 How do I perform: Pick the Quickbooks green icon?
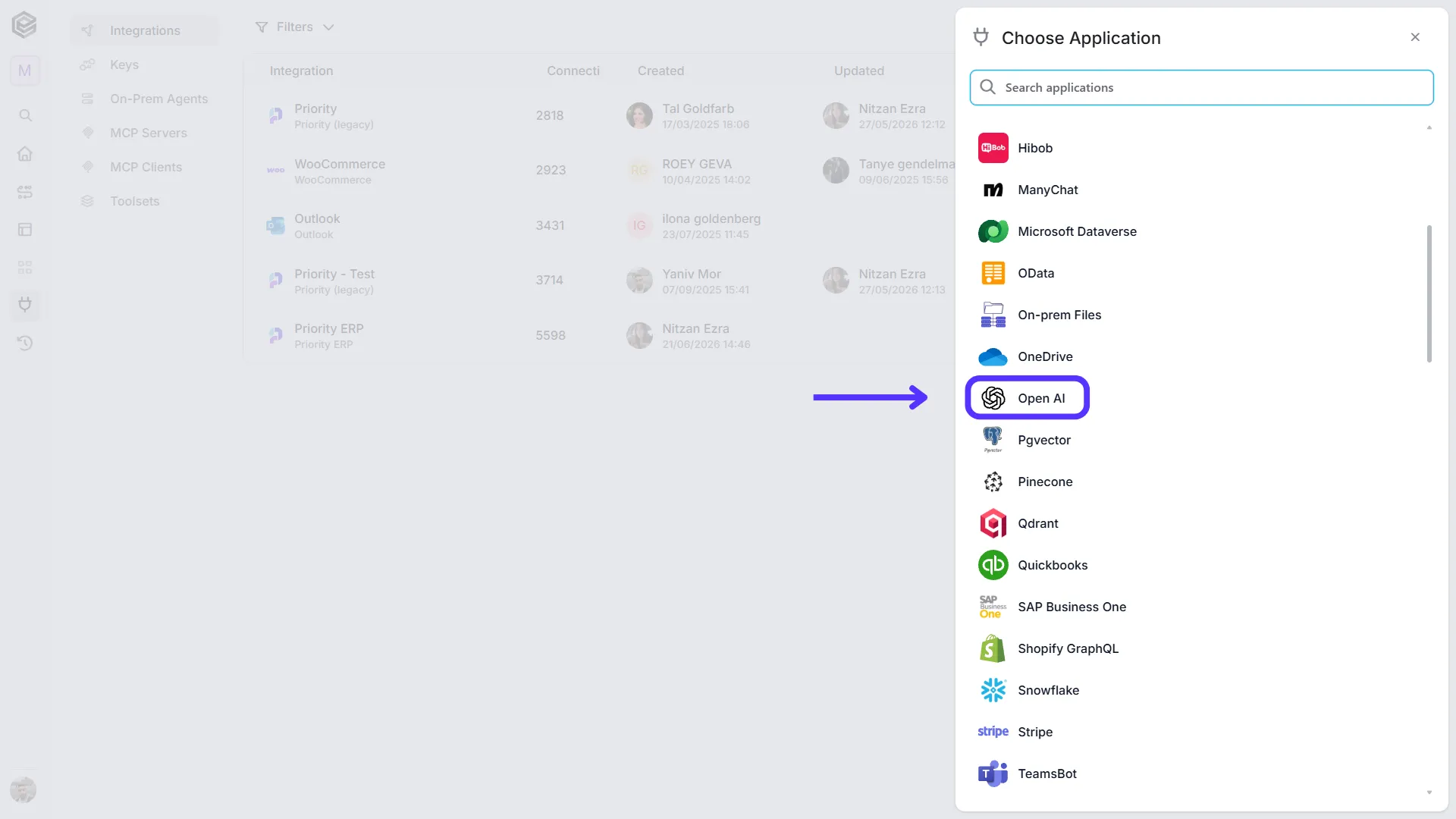[993, 565]
